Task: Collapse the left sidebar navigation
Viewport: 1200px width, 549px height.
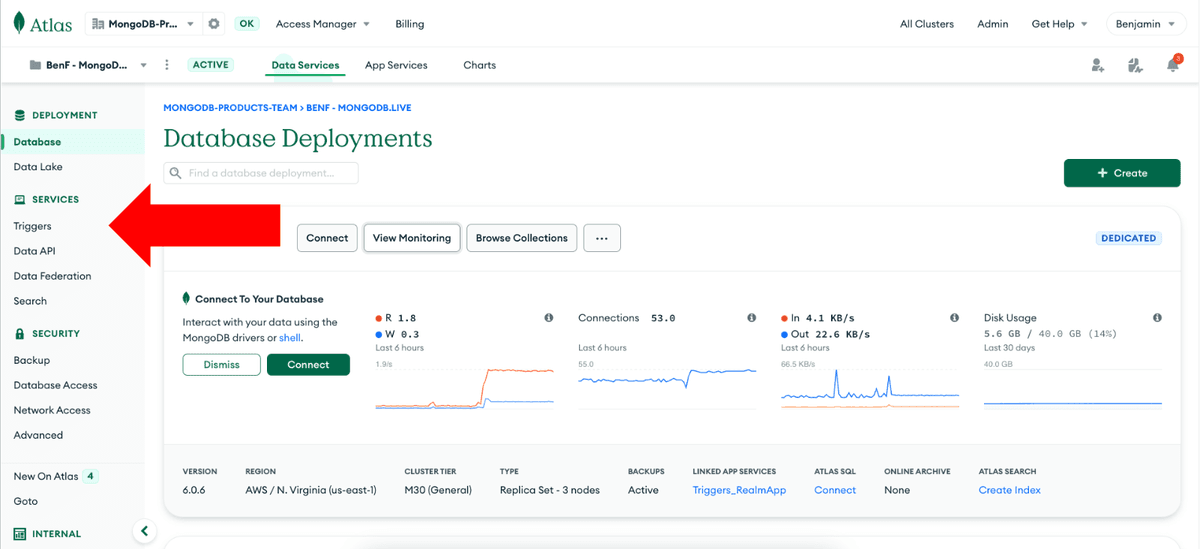Action: point(144,531)
